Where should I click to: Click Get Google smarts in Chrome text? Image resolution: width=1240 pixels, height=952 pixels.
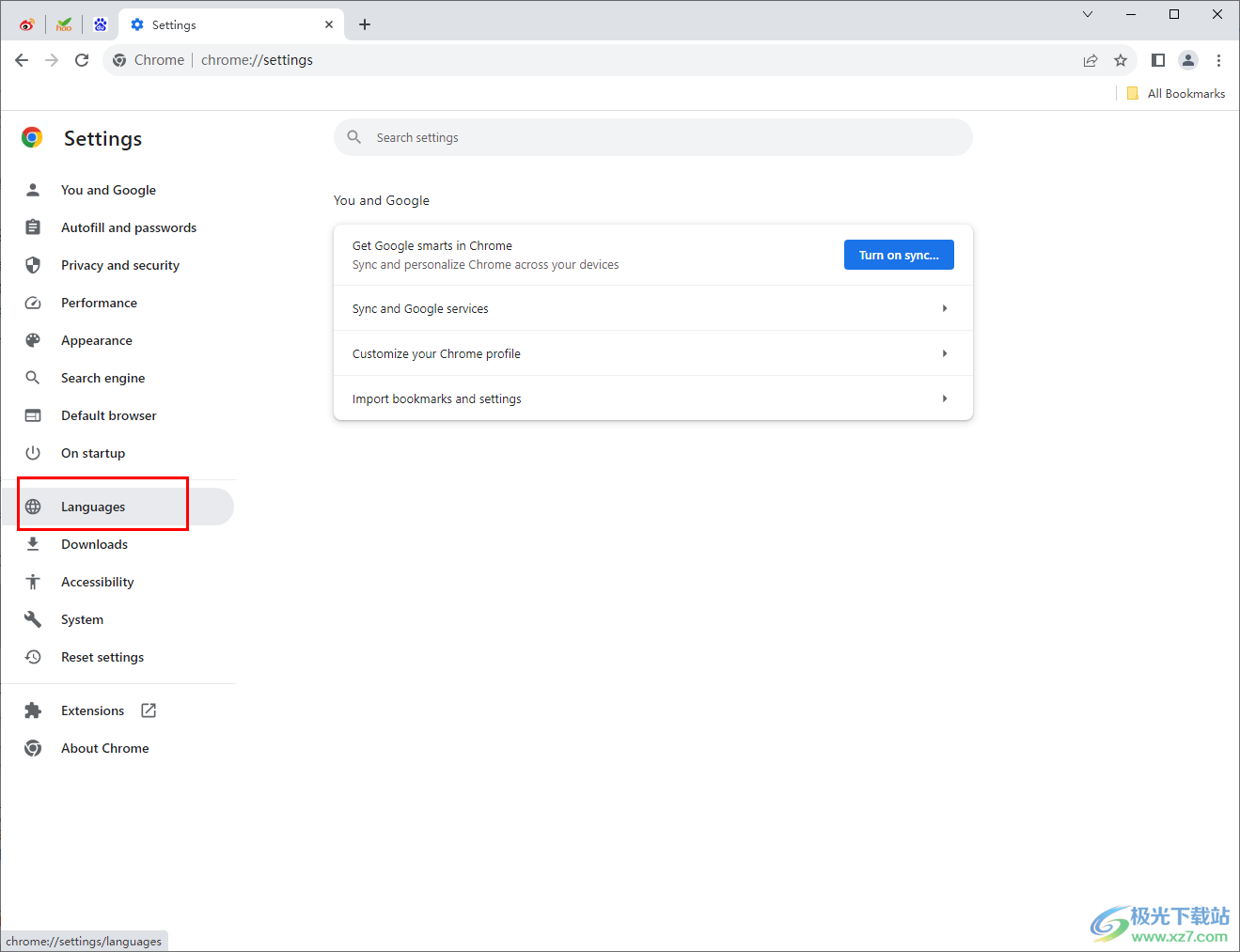click(x=432, y=245)
